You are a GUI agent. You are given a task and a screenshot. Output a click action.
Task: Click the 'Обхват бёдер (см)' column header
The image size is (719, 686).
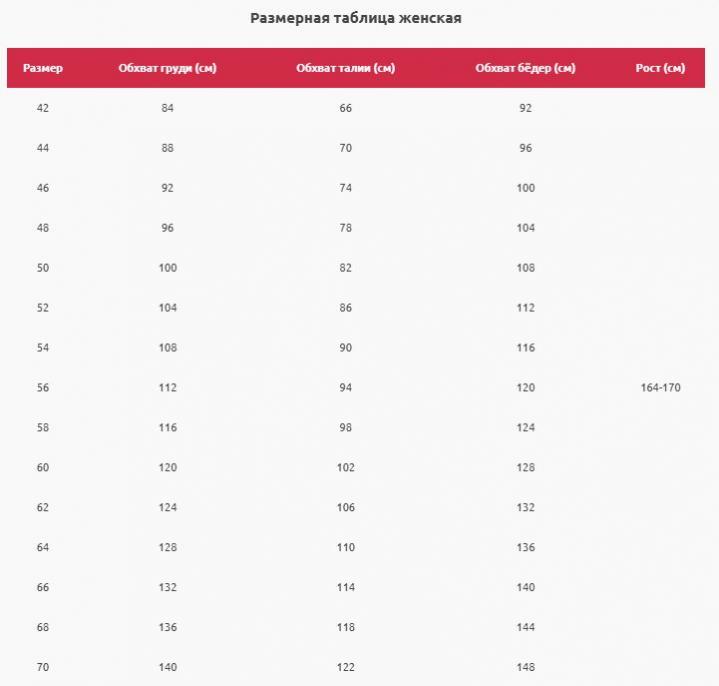525,69
